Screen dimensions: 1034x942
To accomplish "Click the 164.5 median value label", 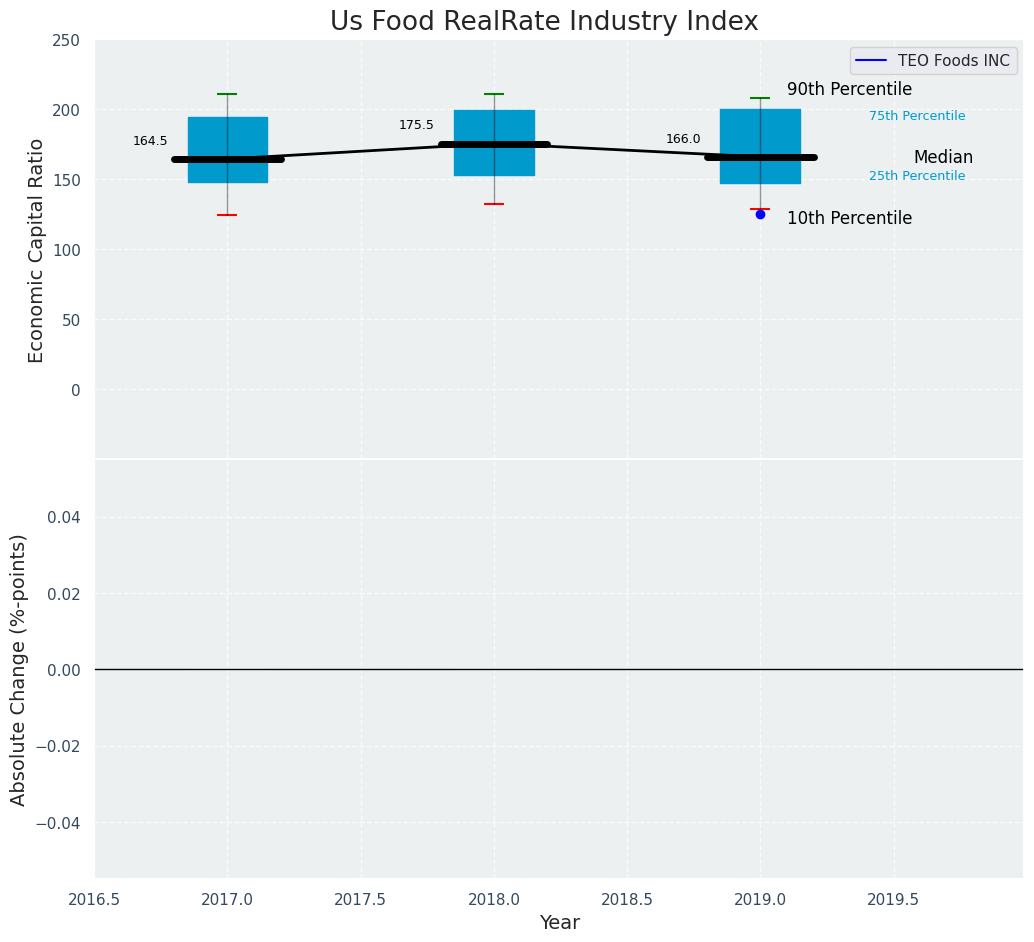I will (150, 141).
